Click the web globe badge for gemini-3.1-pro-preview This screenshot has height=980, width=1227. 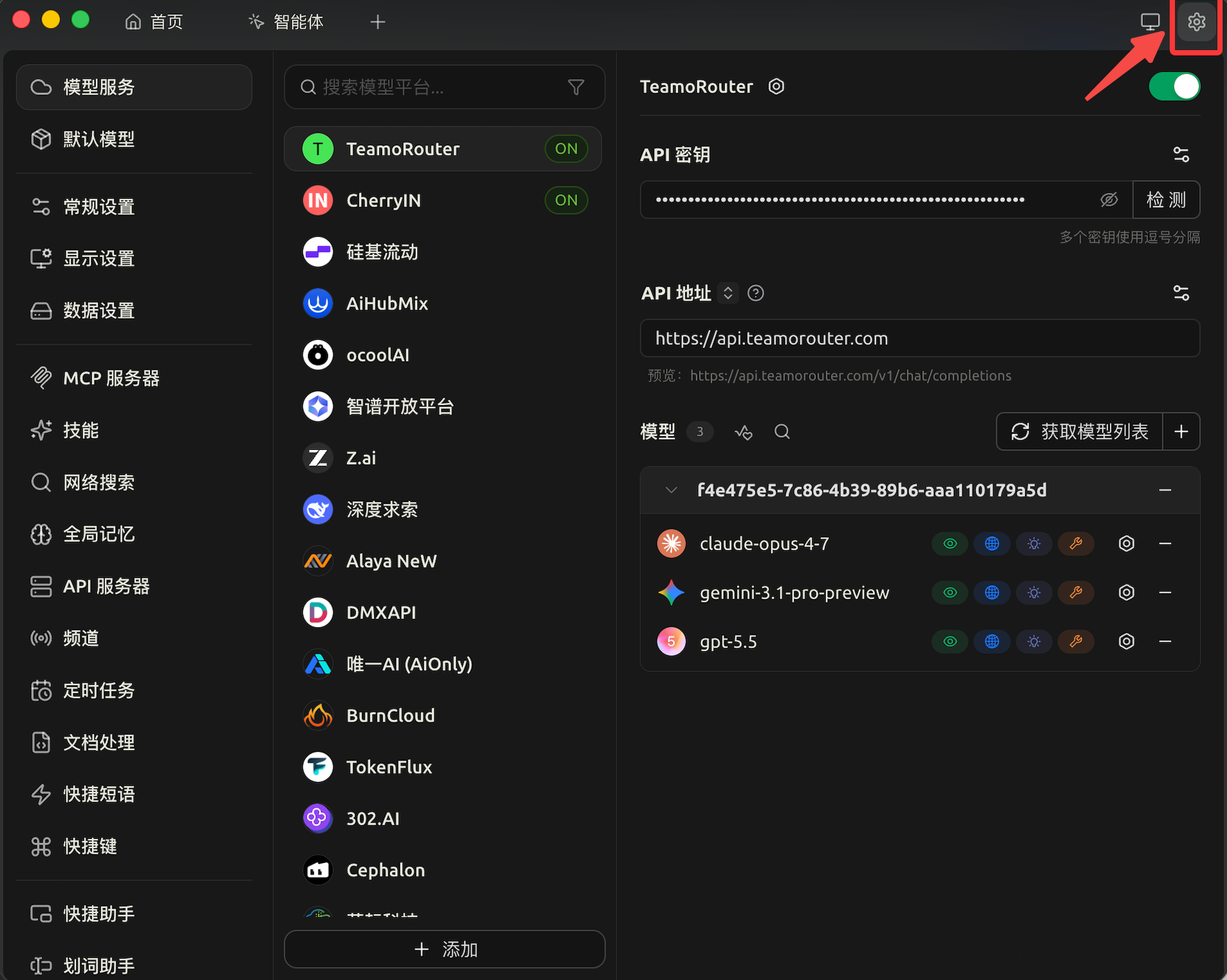(x=991, y=592)
